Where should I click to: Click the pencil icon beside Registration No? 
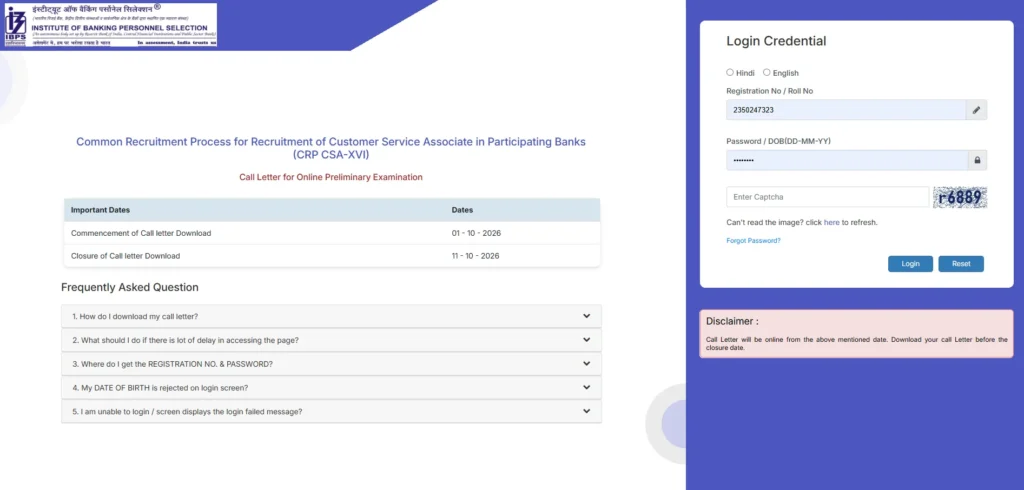976,110
